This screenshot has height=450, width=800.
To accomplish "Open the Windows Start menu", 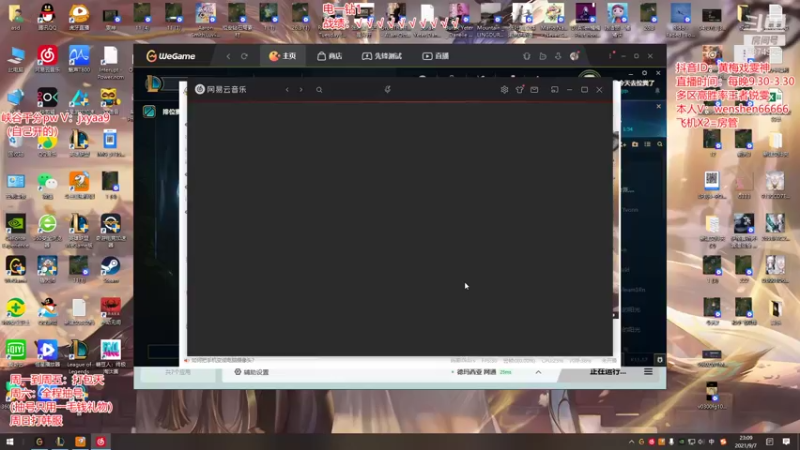I will pyautogui.click(x=10, y=442).
